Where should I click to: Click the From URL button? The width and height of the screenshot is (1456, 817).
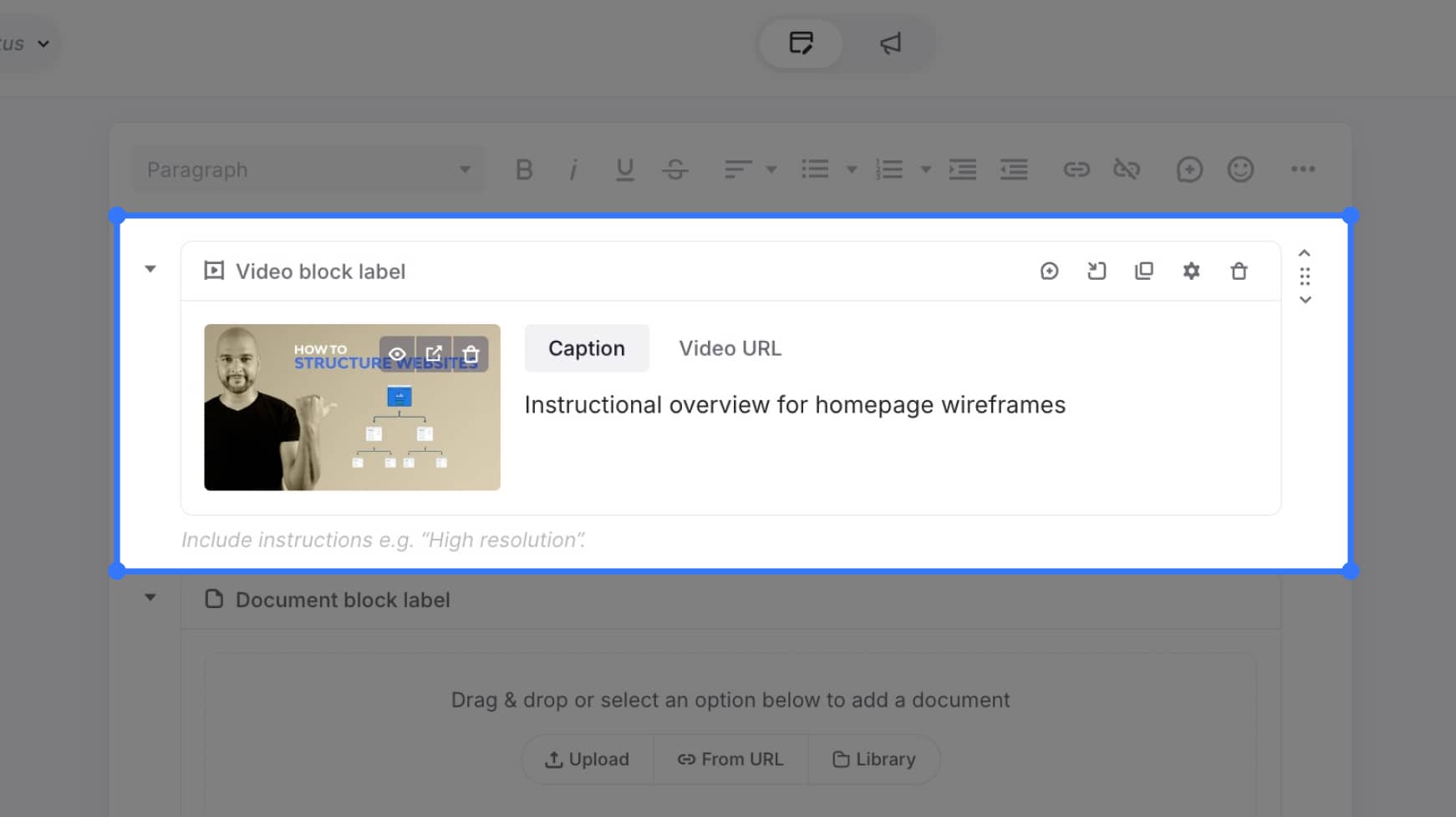click(x=731, y=759)
